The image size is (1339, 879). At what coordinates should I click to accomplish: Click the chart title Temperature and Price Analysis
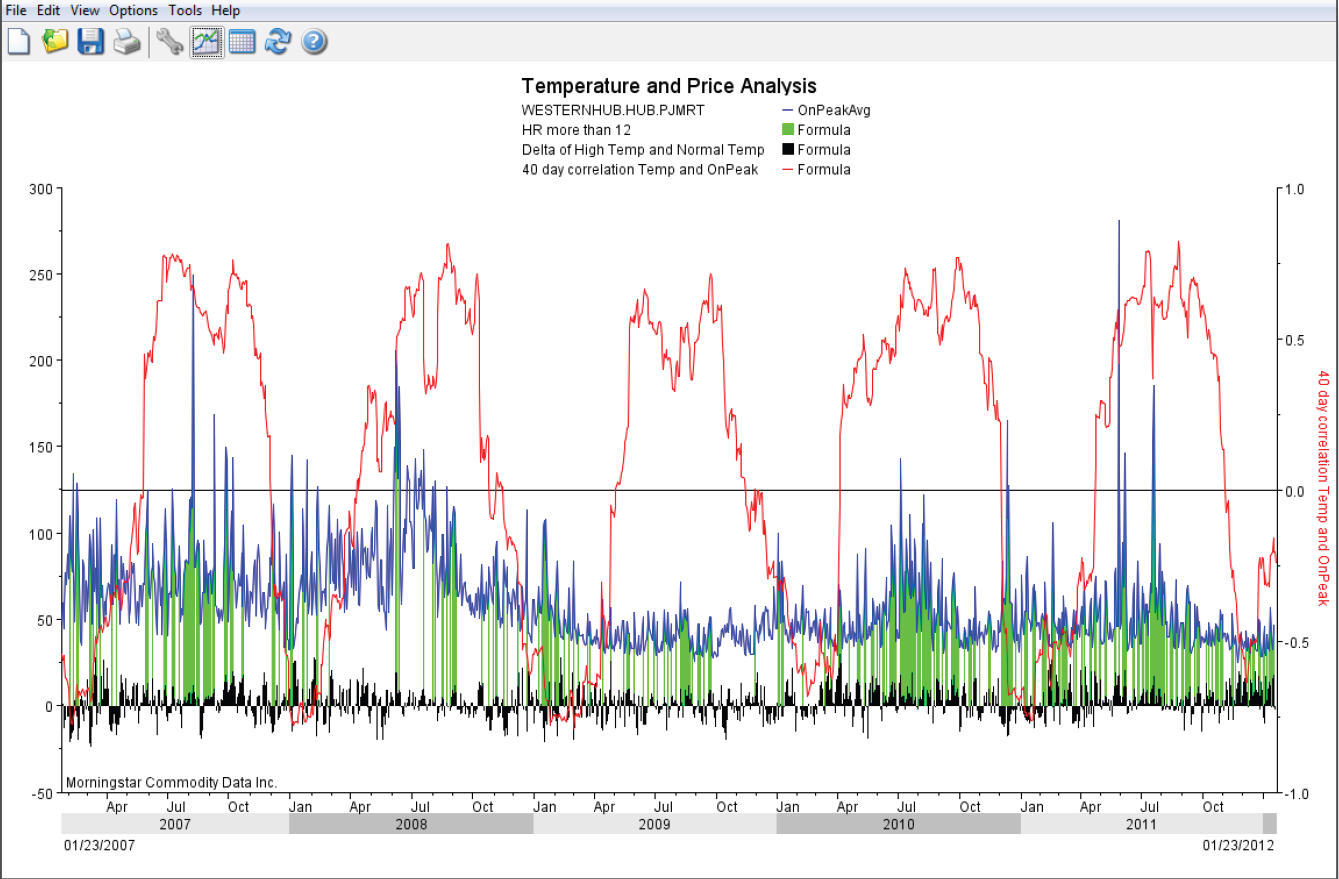point(669,86)
